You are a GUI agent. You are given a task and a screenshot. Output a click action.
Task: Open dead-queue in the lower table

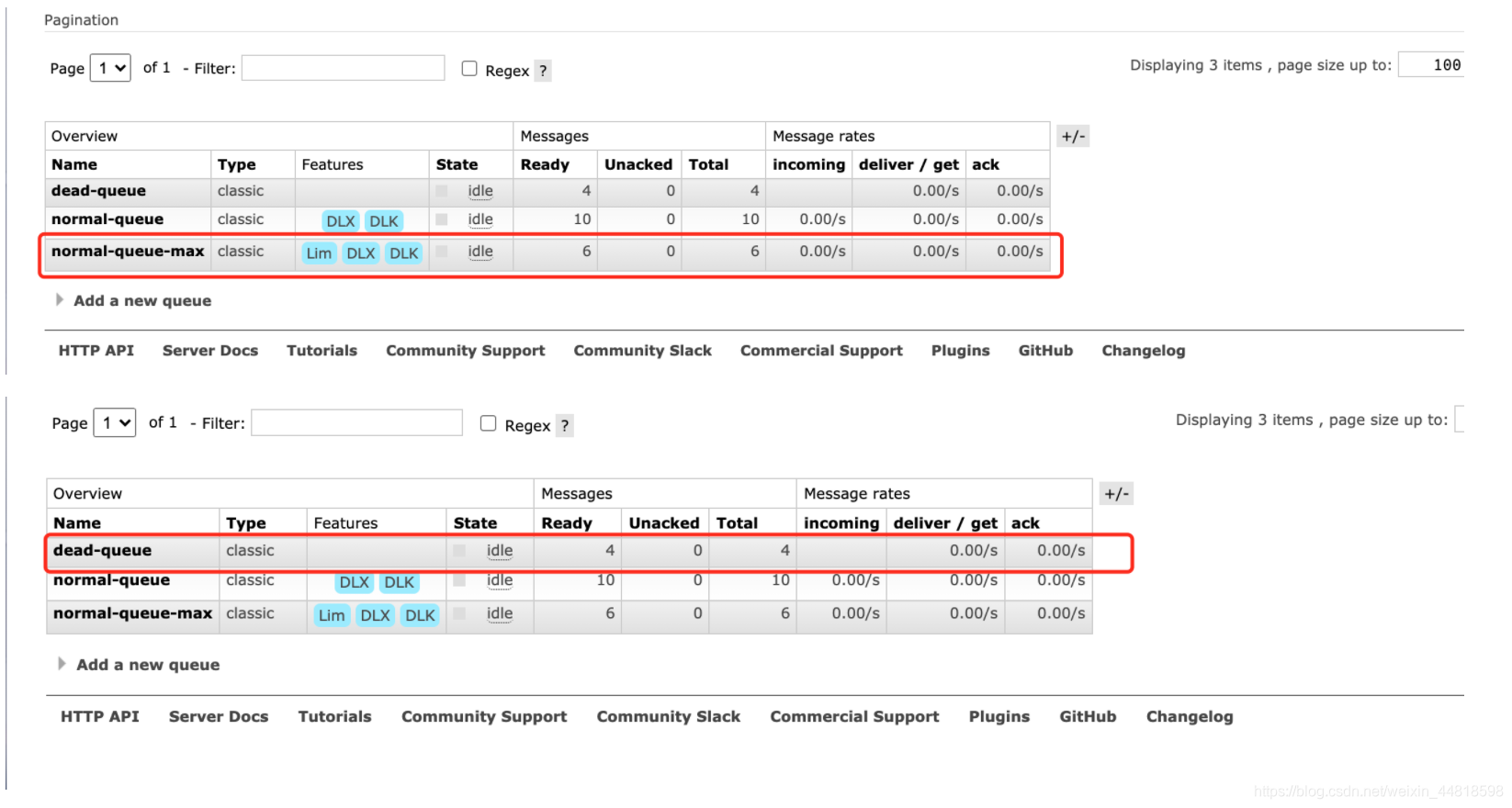pyautogui.click(x=103, y=550)
